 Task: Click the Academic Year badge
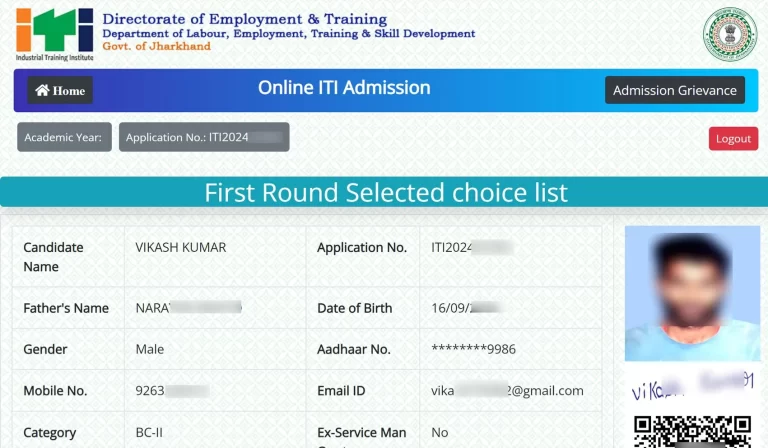pos(64,138)
